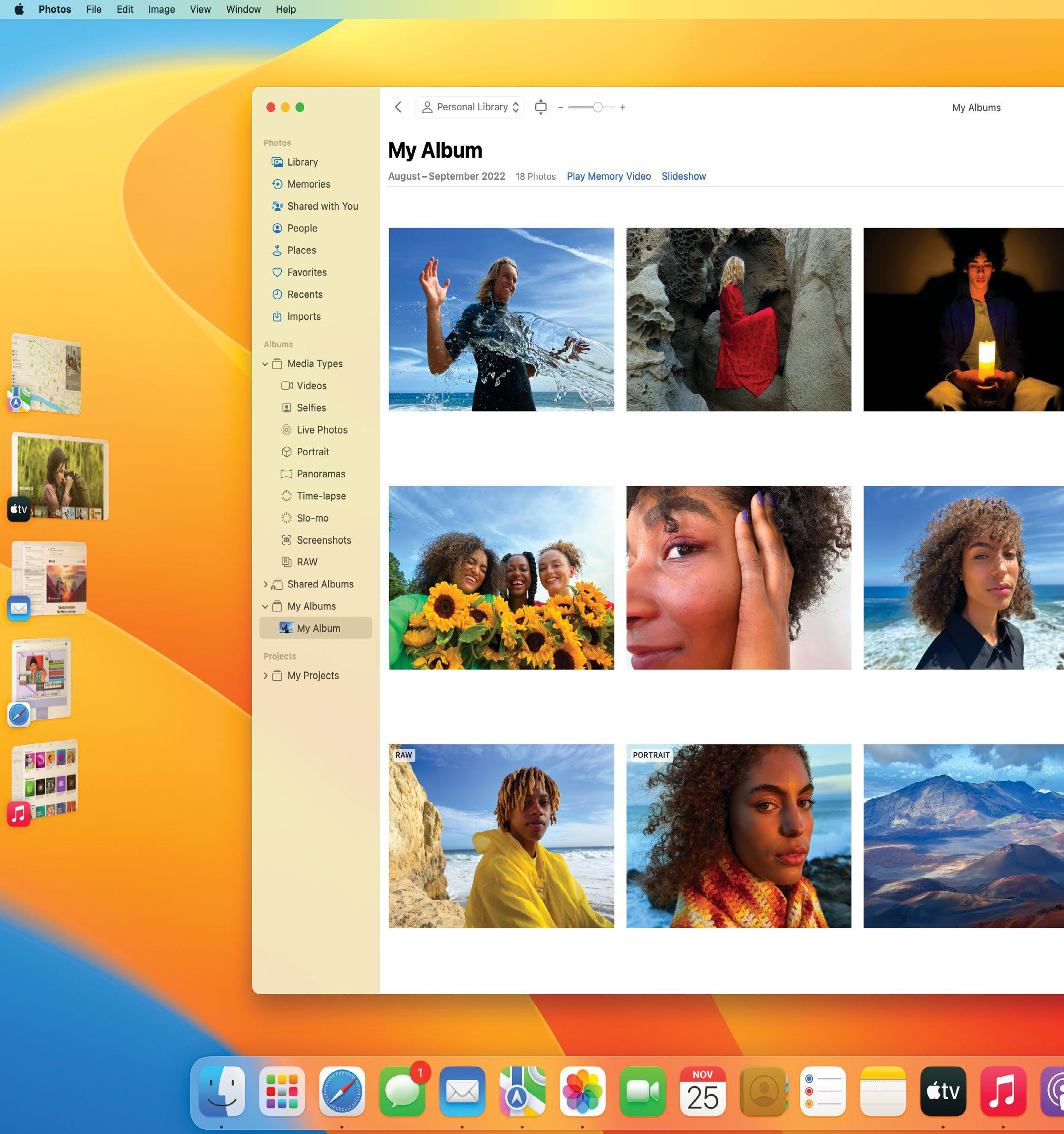Open Reminders from the Dock
This screenshot has height=1134, width=1064.
tap(823, 1091)
